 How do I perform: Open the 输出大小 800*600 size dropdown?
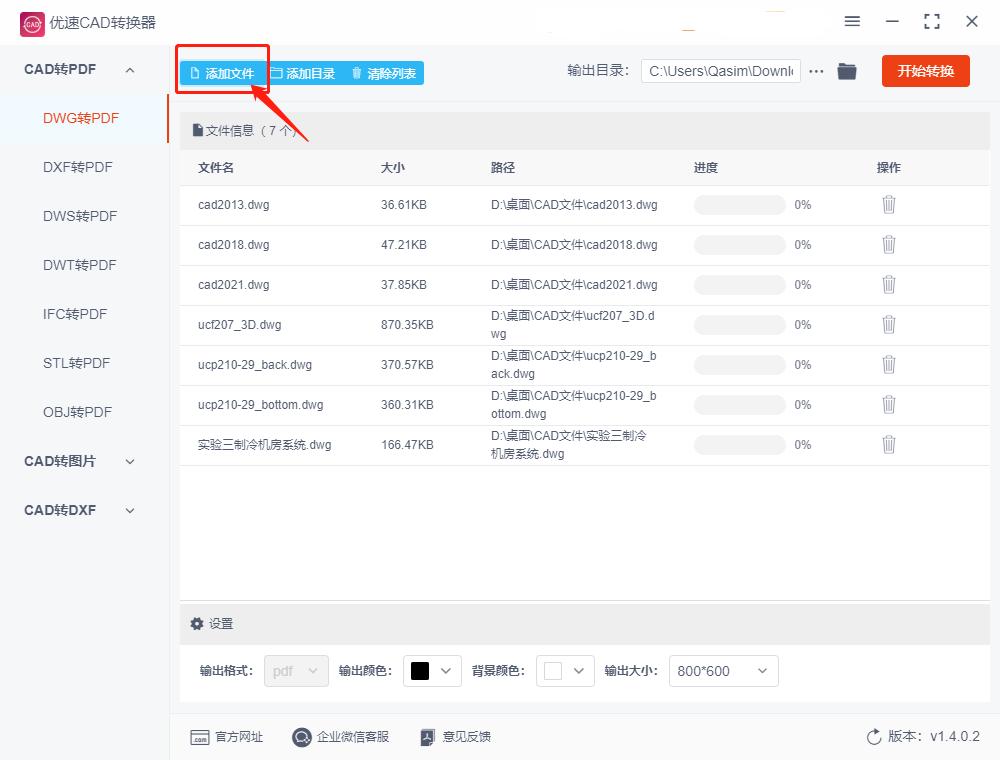[723, 671]
